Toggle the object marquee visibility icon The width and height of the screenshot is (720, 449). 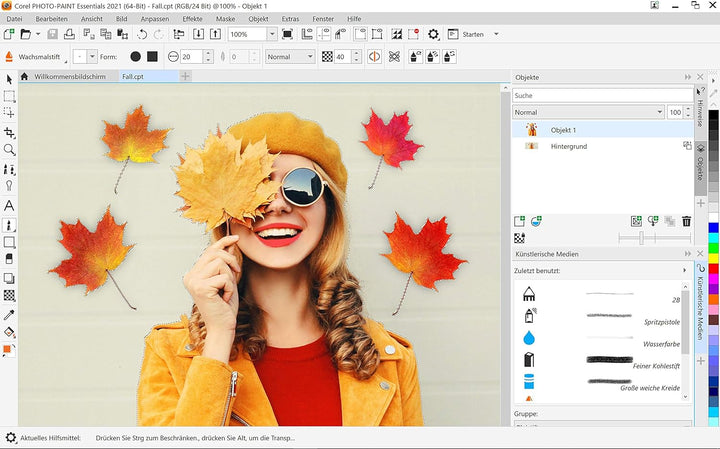[377, 34]
